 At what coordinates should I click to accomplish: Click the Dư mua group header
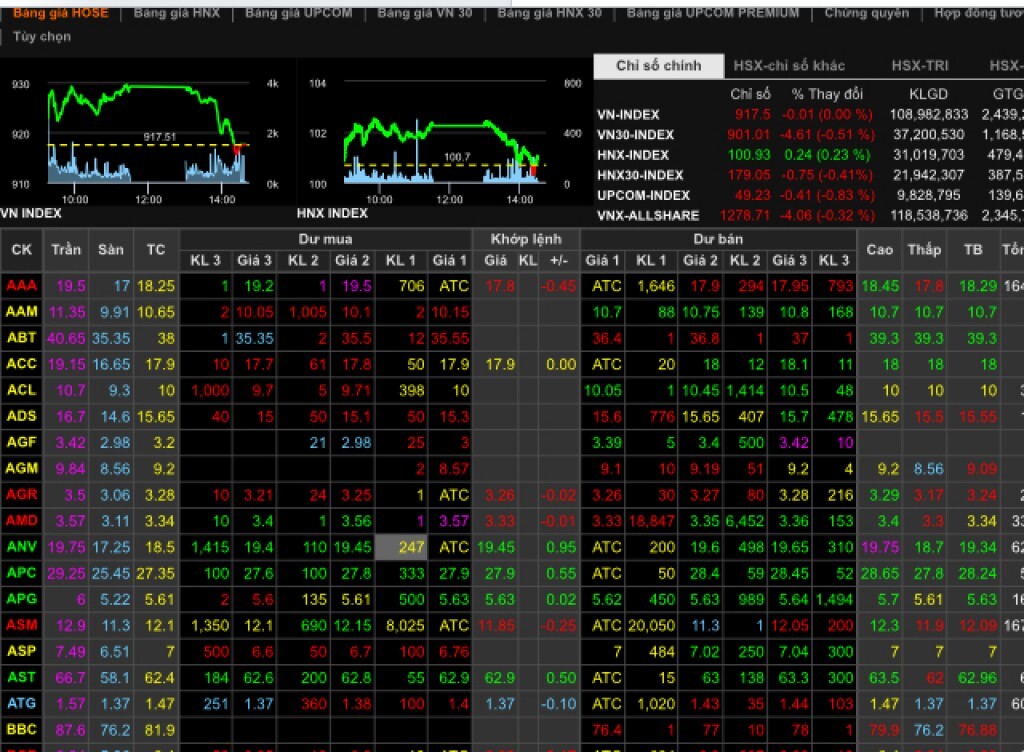(325, 239)
